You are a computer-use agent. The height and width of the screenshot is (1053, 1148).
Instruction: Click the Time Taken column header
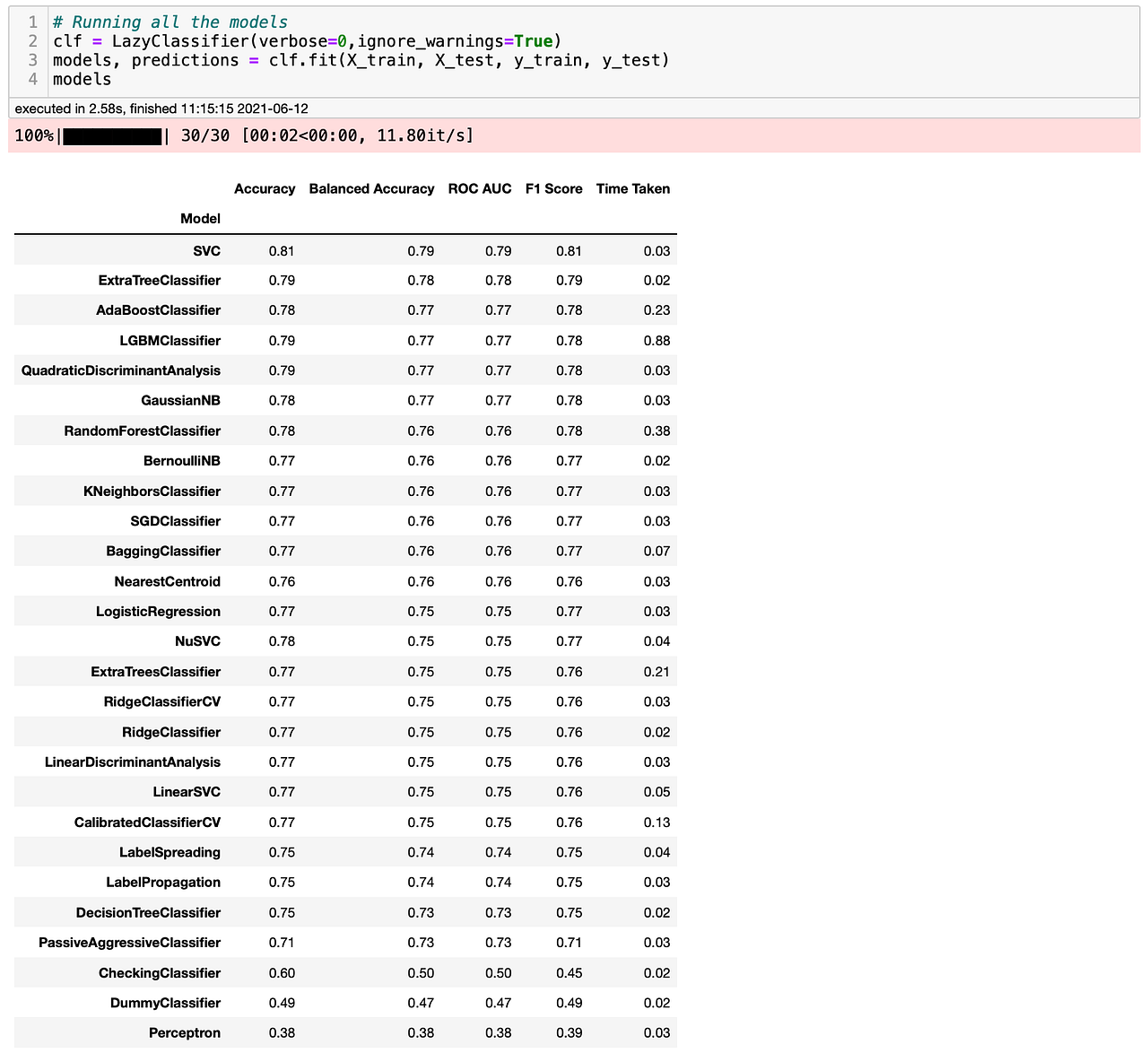pos(633,188)
